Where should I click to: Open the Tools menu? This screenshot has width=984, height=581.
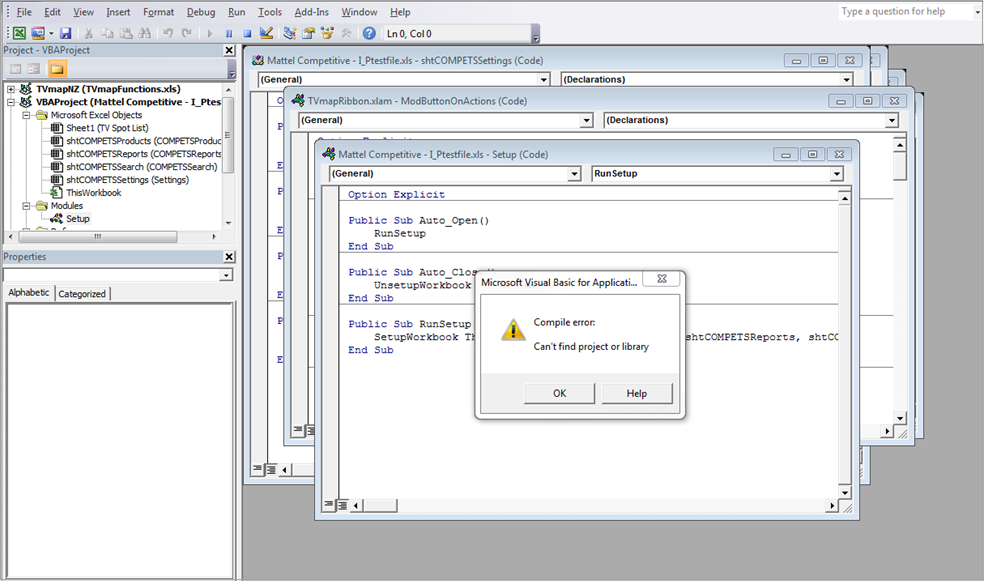[x=270, y=12]
